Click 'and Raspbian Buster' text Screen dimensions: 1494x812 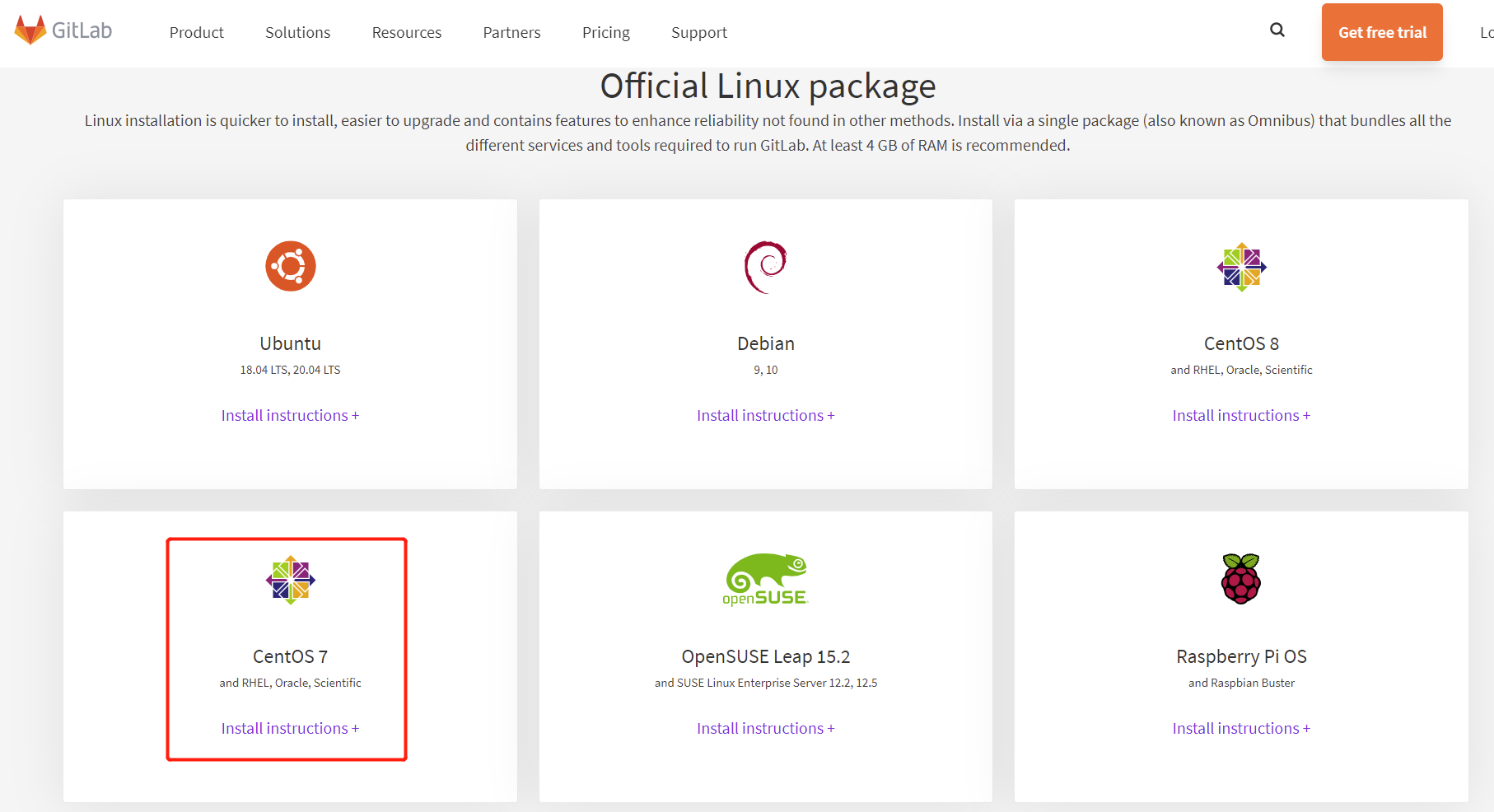[1241, 683]
